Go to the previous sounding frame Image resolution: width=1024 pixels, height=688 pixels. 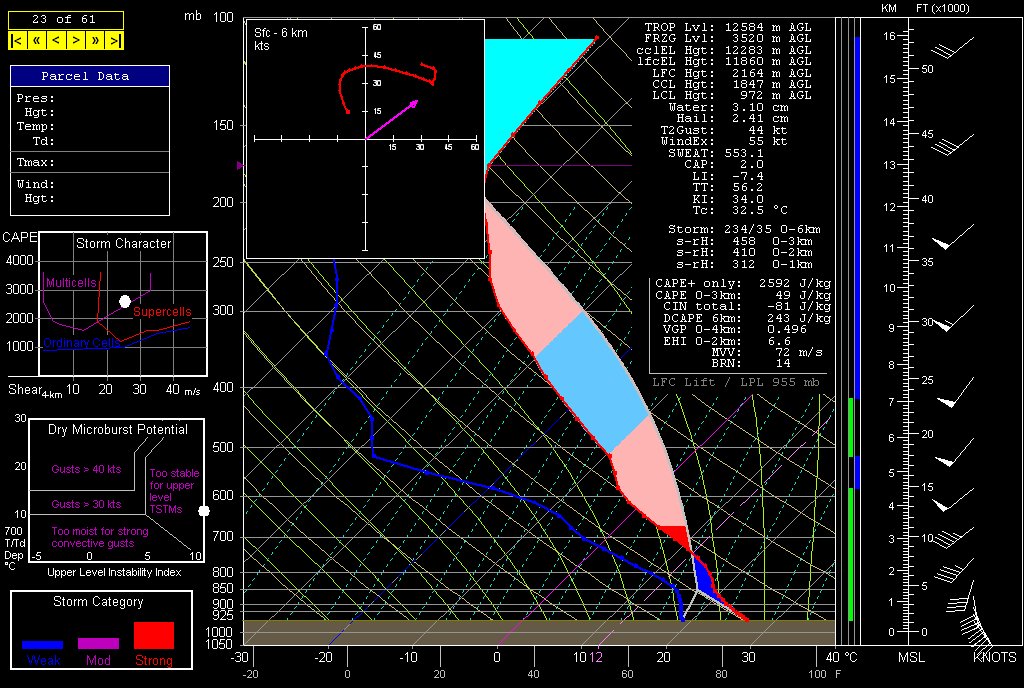(56, 41)
